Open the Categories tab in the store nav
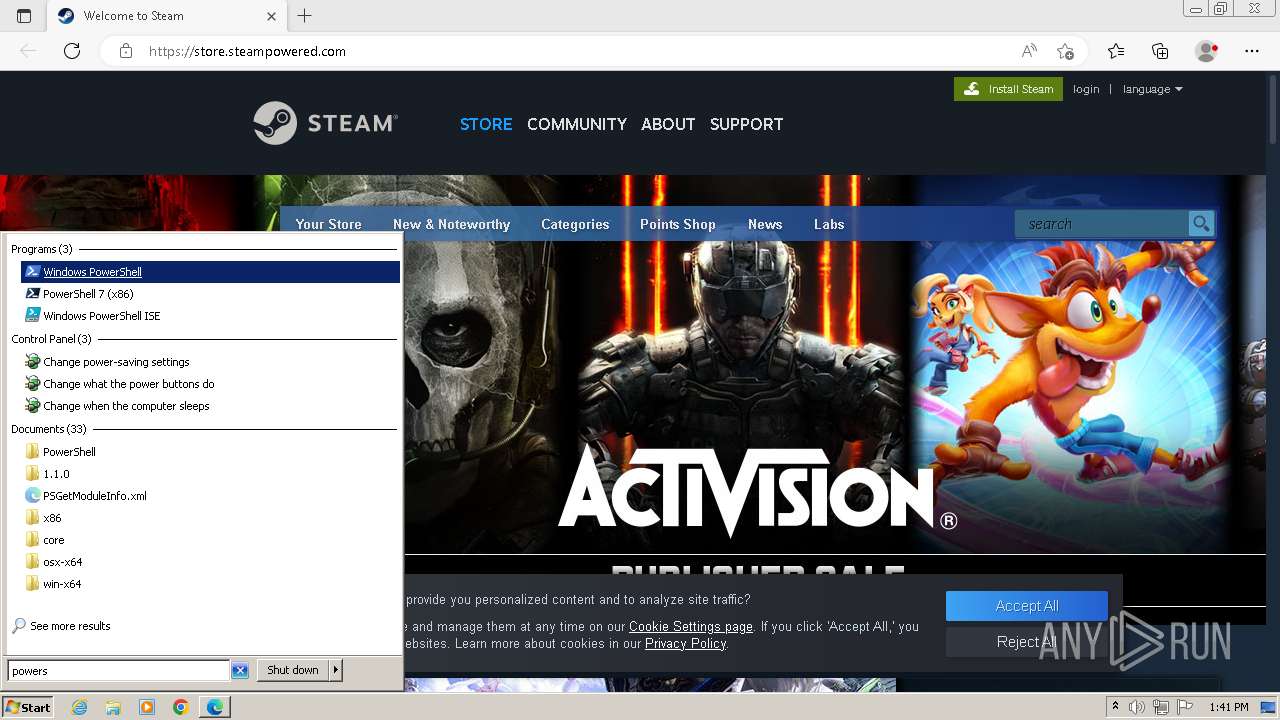The width and height of the screenshot is (1280, 720). [x=575, y=224]
